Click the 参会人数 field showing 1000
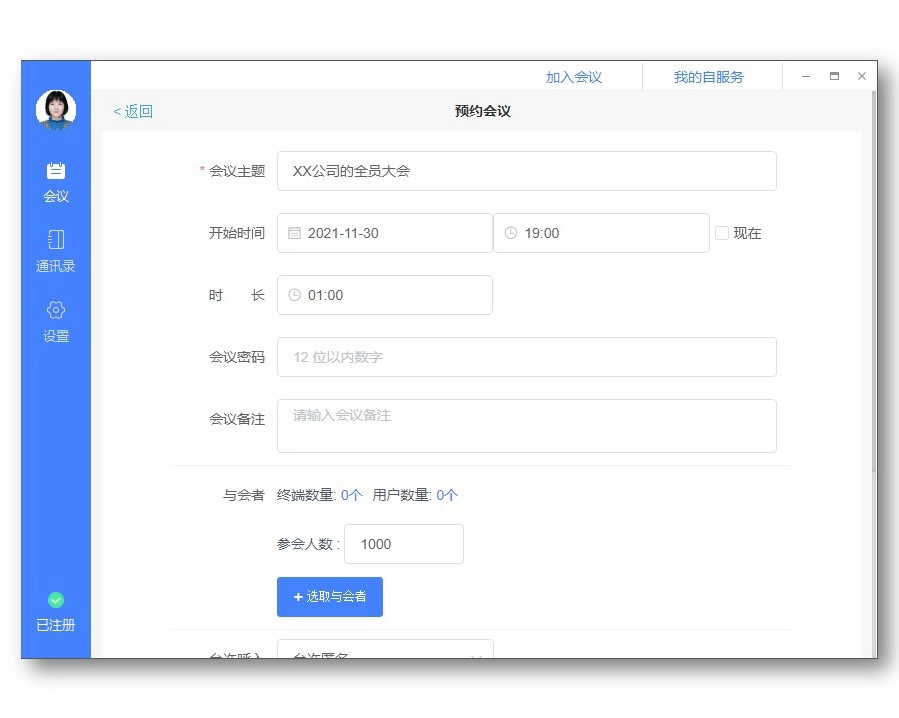899x718 pixels. pyautogui.click(x=403, y=544)
